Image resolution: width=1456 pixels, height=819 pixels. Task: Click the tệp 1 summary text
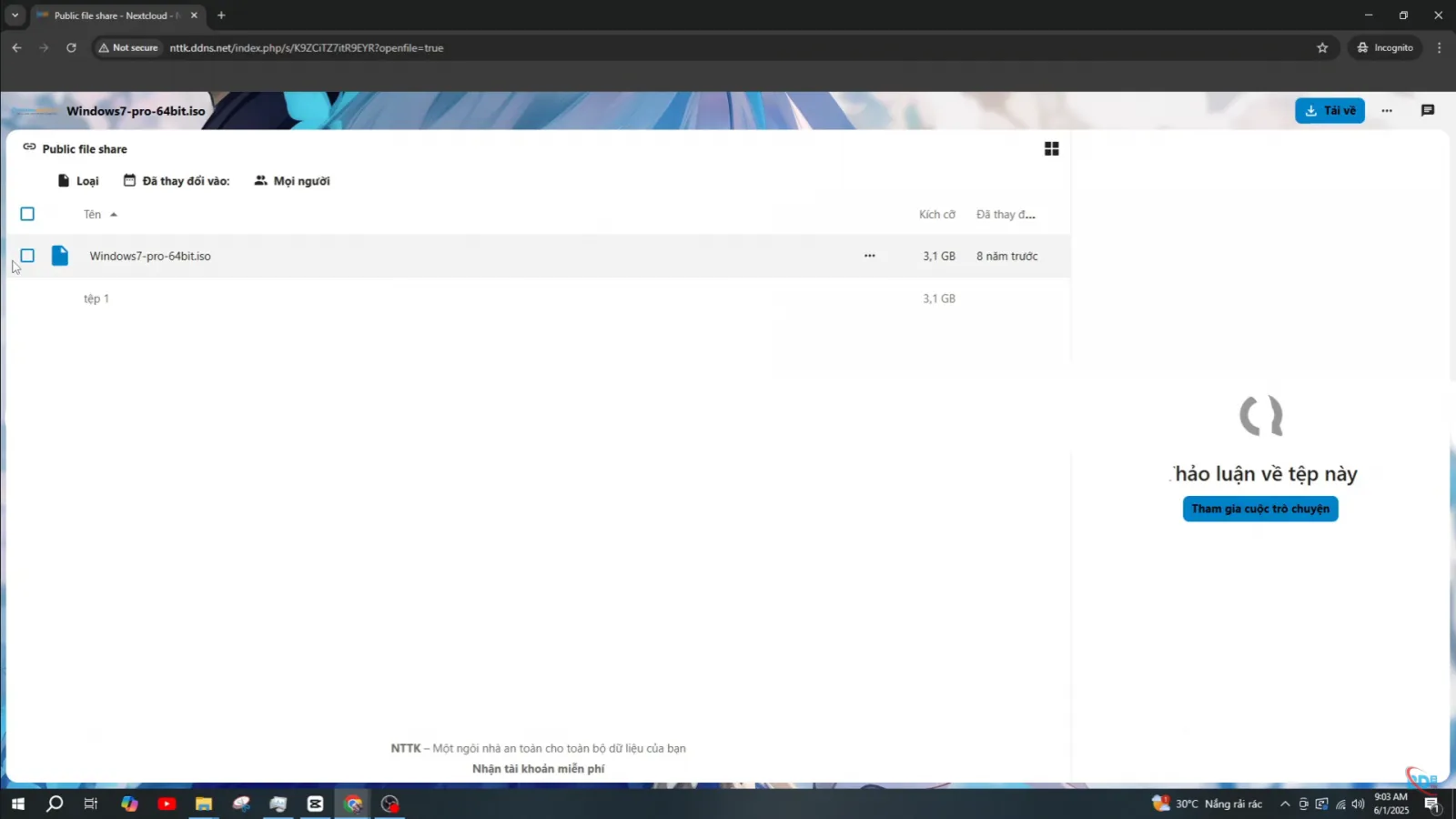tap(96, 298)
